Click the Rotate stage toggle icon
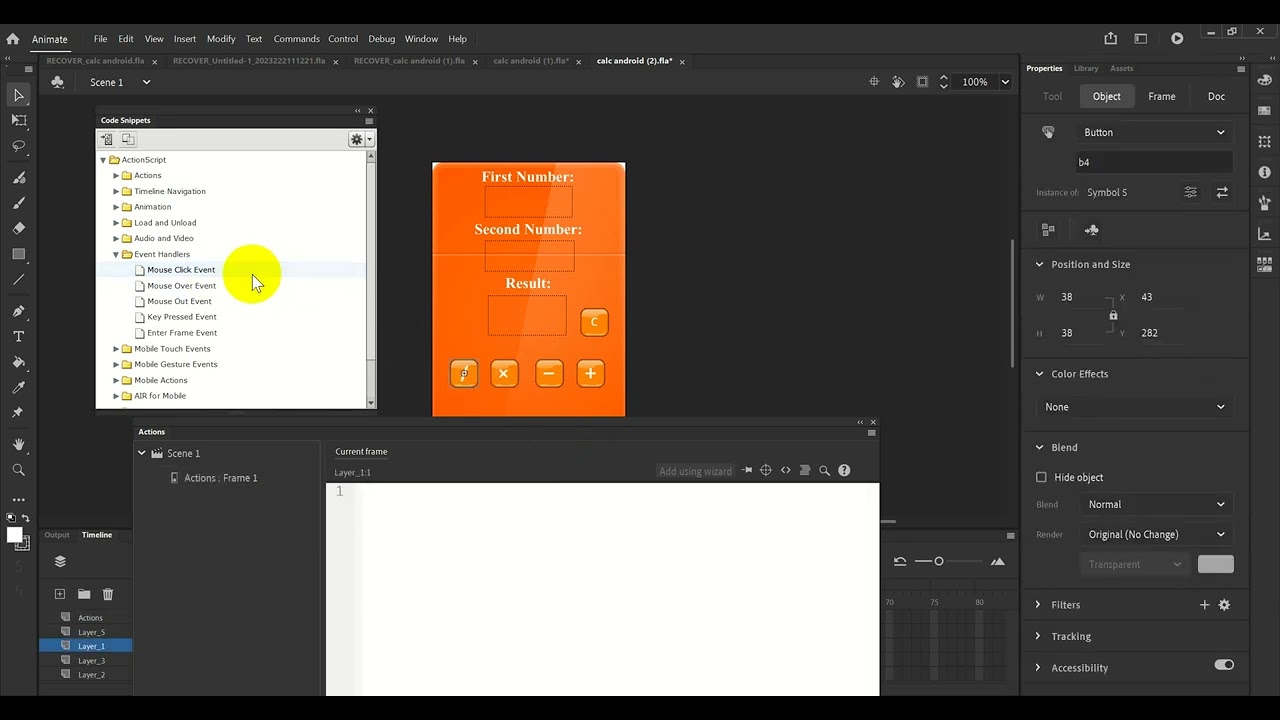 898,82
